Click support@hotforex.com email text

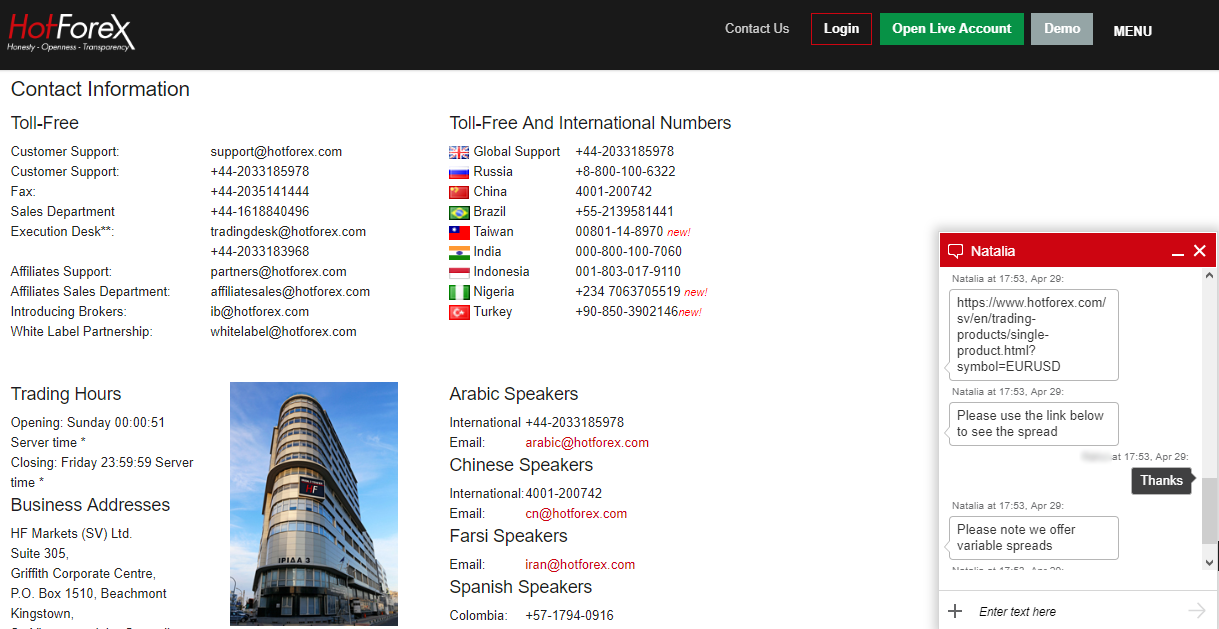pos(276,152)
